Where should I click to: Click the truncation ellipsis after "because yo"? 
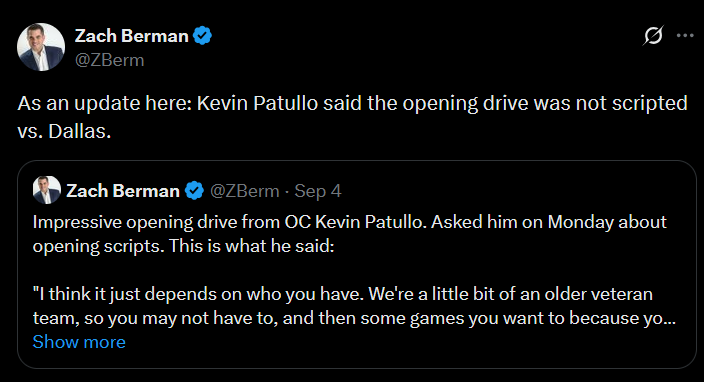(670, 319)
